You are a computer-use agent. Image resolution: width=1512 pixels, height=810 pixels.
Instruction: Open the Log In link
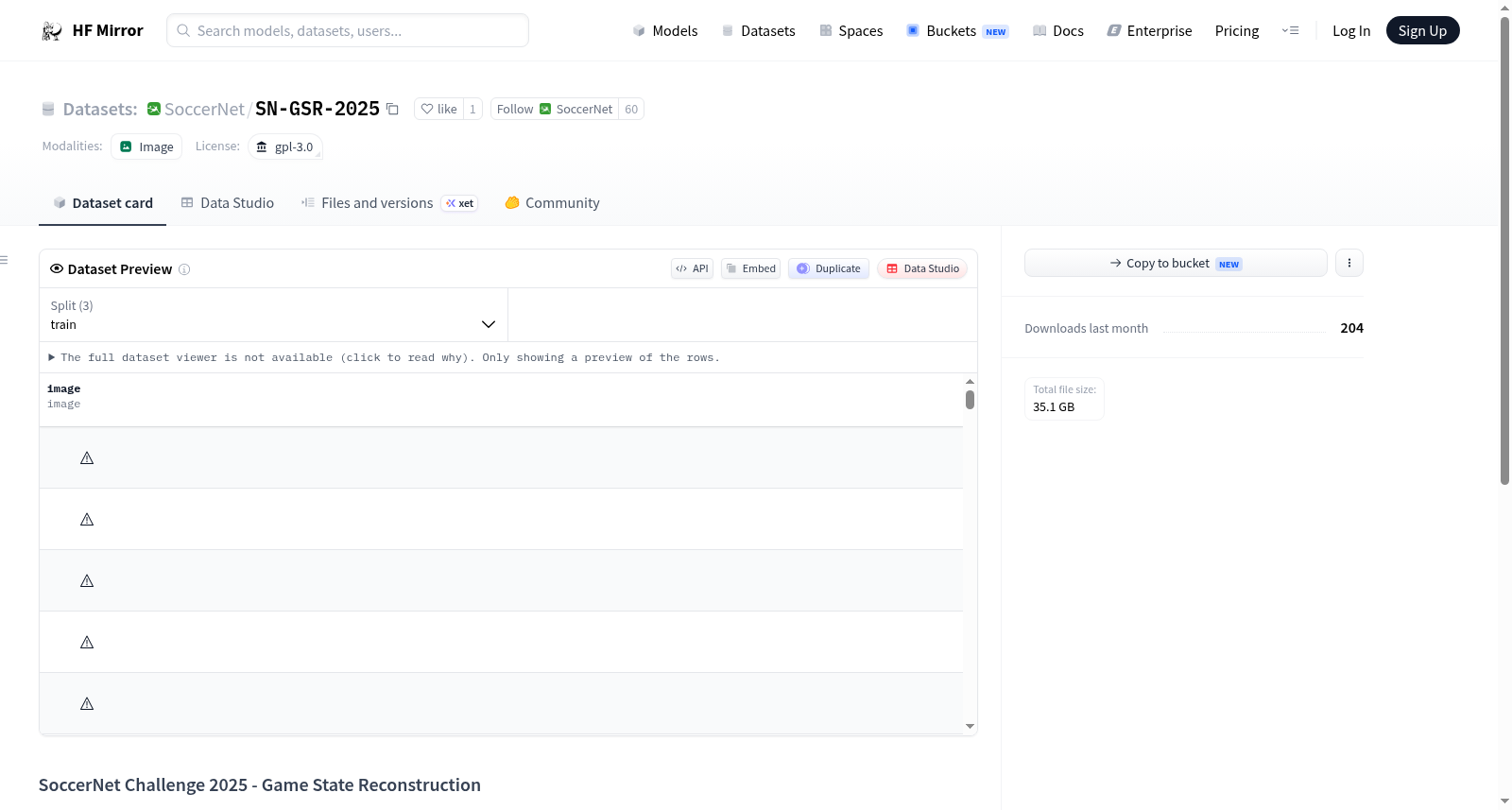tap(1351, 31)
